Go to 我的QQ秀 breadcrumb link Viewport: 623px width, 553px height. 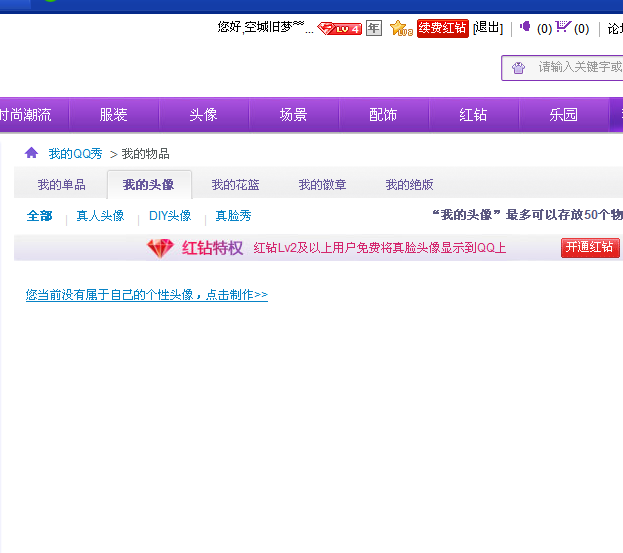tap(75, 154)
